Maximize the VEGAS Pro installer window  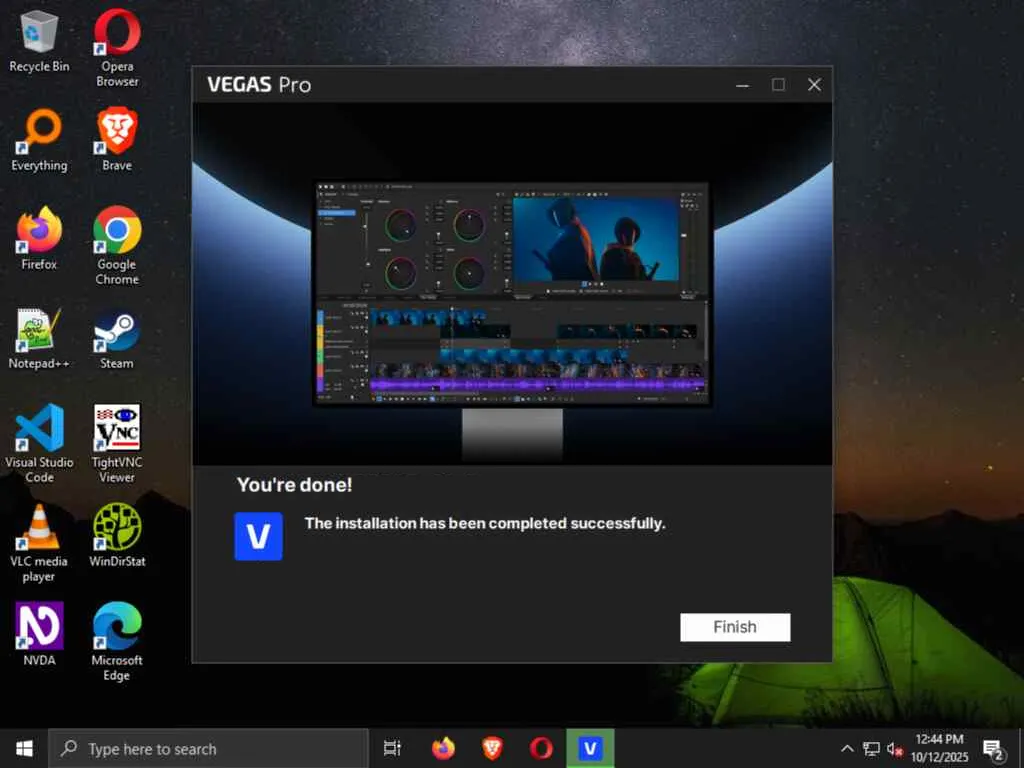coord(778,85)
